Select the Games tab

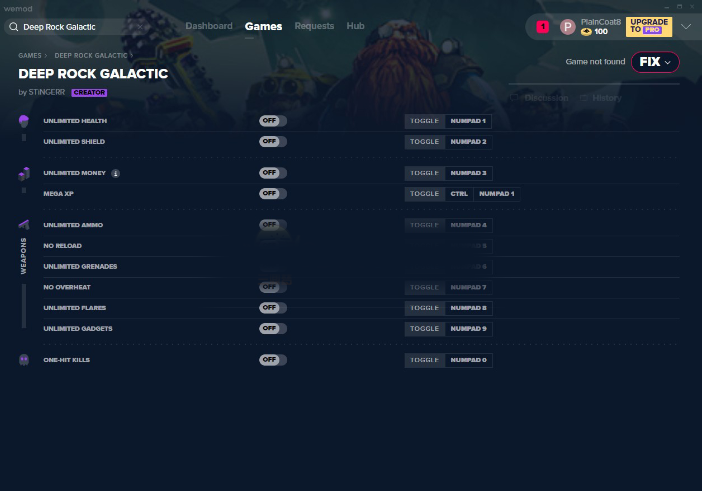pos(263,26)
